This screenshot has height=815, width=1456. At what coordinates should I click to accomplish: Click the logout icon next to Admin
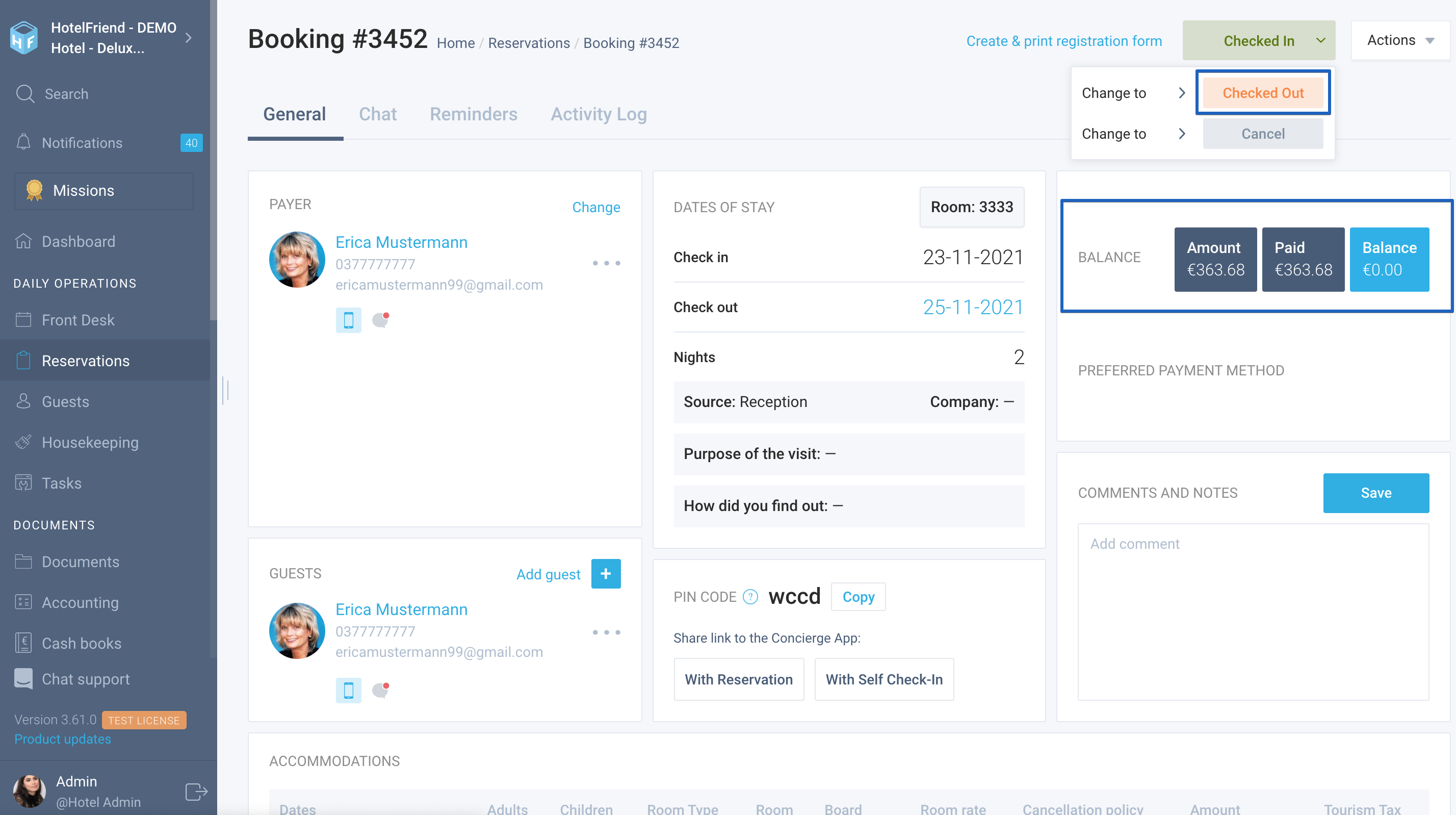coord(196,791)
